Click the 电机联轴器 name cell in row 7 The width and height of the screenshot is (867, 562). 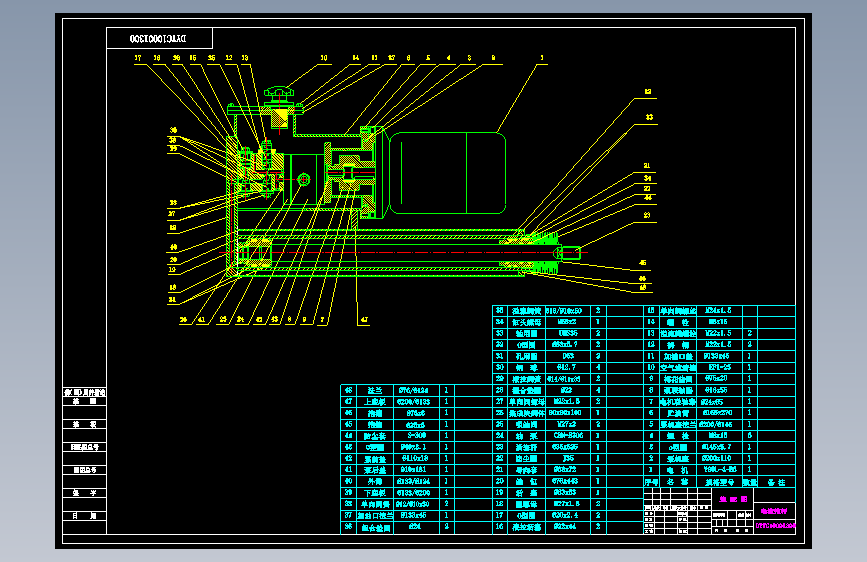pos(677,402)
